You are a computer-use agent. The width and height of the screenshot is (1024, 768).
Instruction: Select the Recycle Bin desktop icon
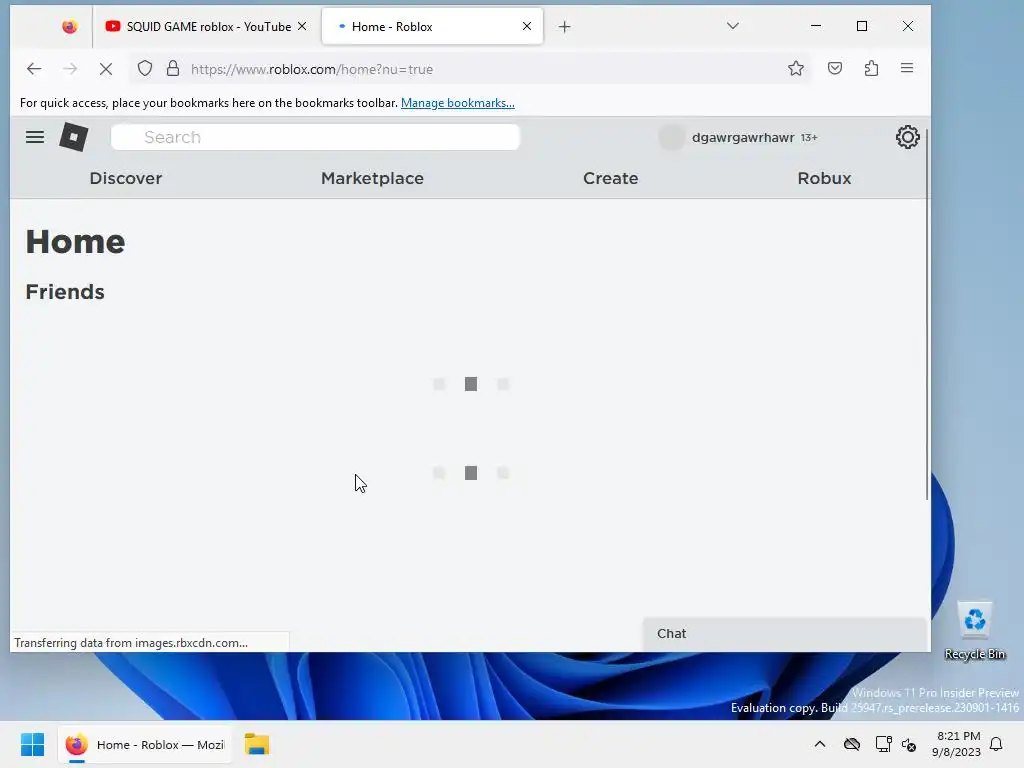975,631
